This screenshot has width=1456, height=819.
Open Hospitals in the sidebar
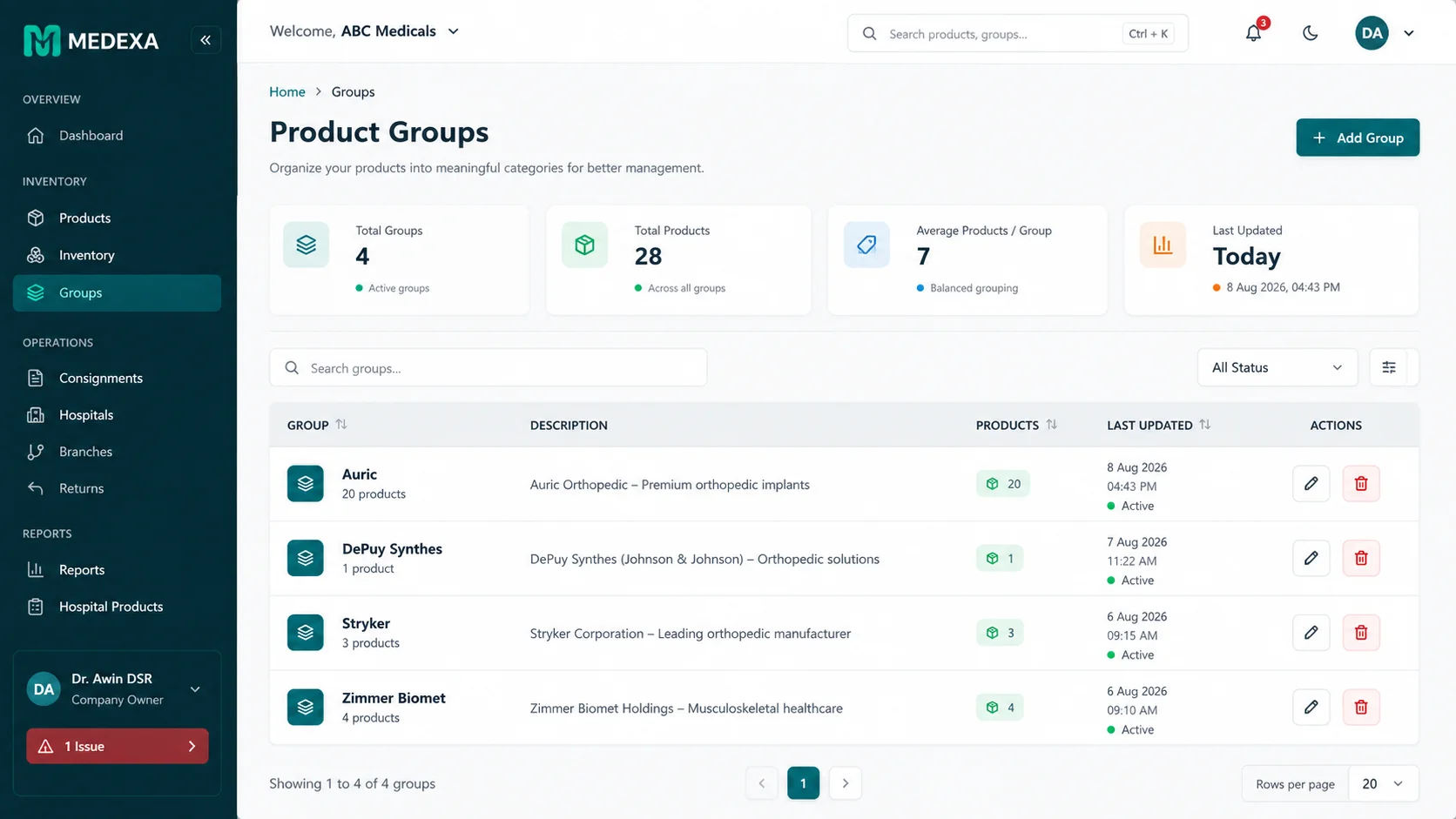pos(117,414)
